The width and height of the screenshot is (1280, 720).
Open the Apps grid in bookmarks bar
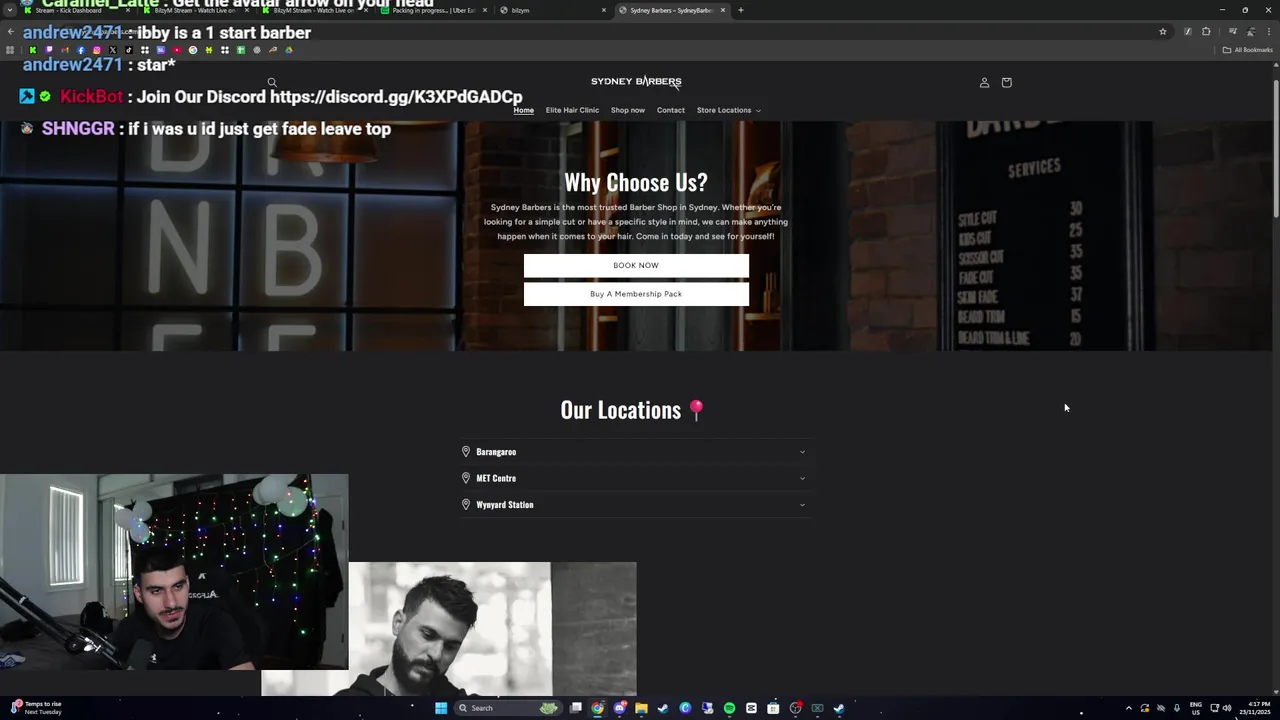[x=10, y=50]
